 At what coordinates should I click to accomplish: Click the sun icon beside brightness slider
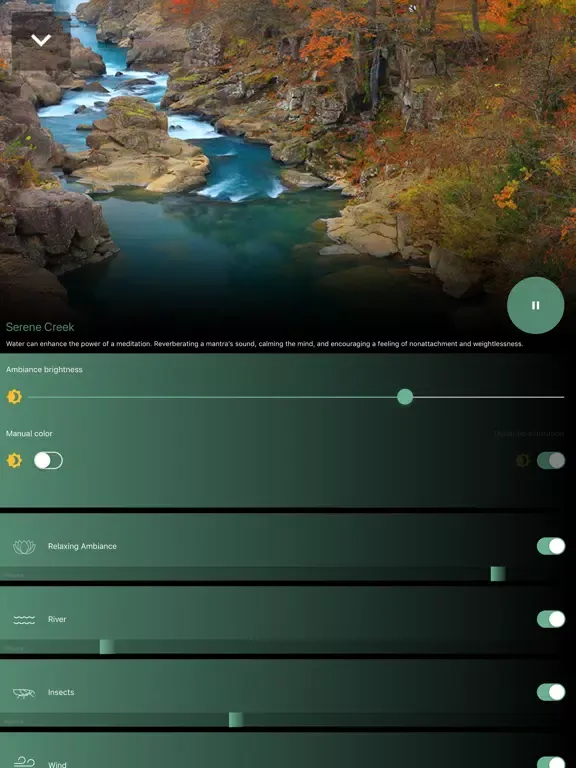(x=14, y=396)
